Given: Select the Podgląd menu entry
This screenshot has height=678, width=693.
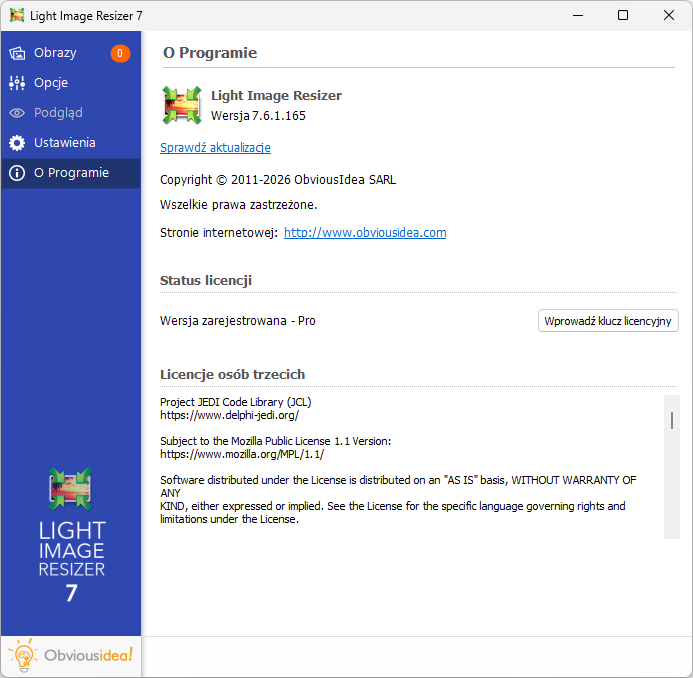Looking at the screenshot, I should tap(71, 113).
